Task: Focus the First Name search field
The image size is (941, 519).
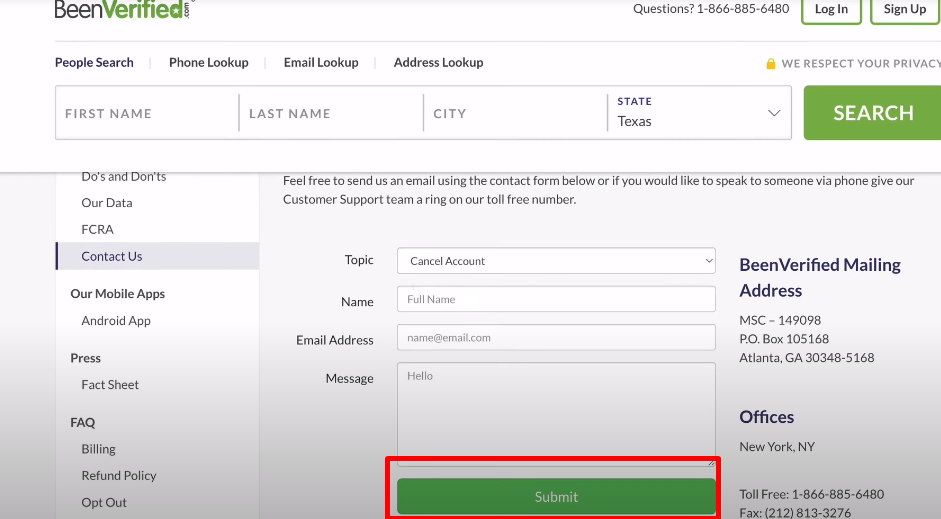Action: (147, 113)
